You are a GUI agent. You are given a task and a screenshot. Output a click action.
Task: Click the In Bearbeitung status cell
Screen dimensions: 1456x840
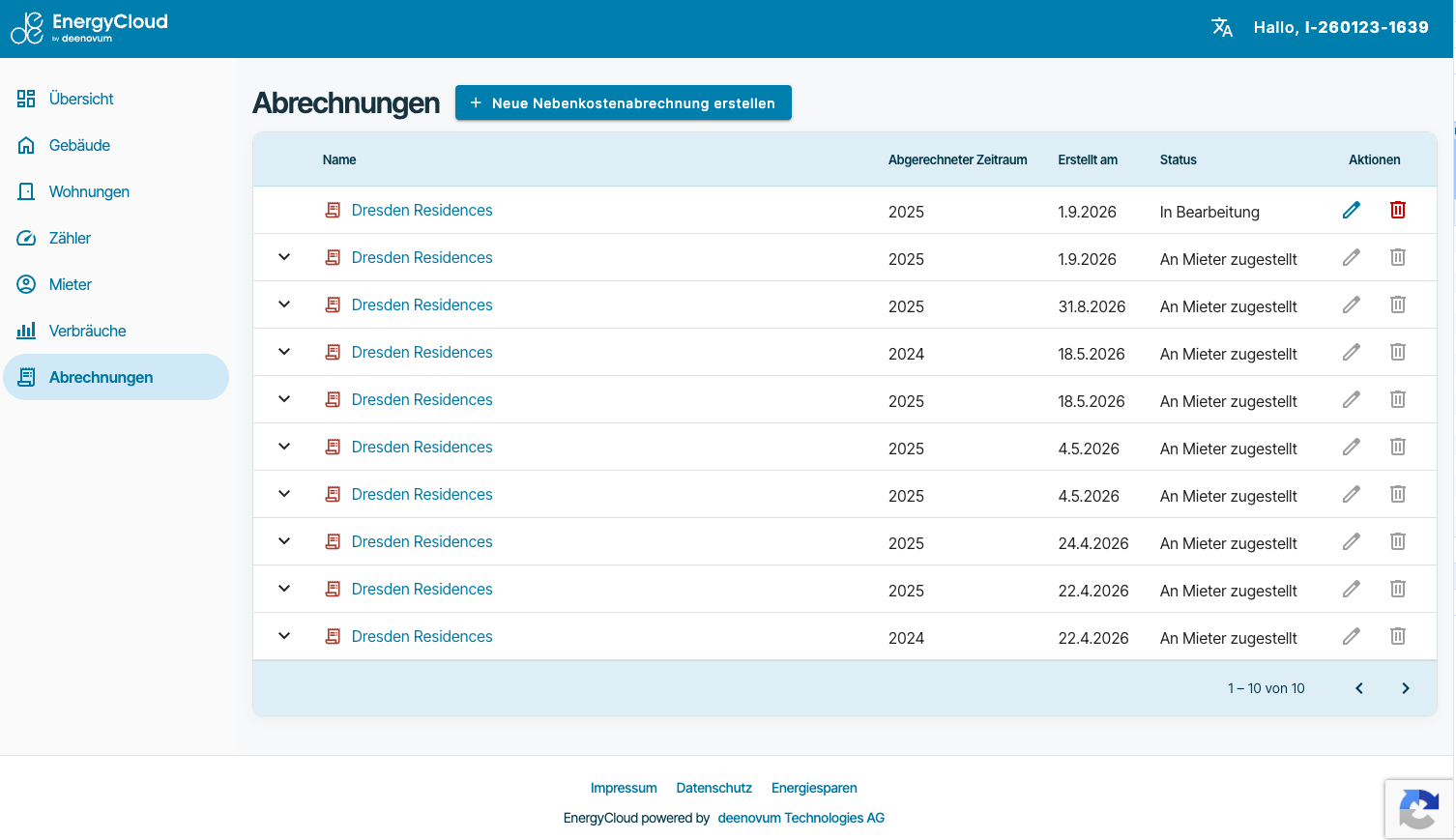pyautogui.click(x=1209, y=212)
